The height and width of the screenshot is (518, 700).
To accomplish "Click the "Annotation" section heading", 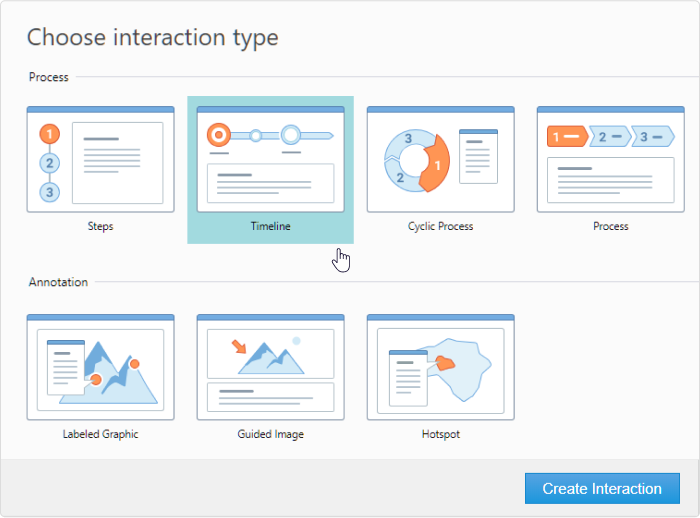I will (58, 282).
